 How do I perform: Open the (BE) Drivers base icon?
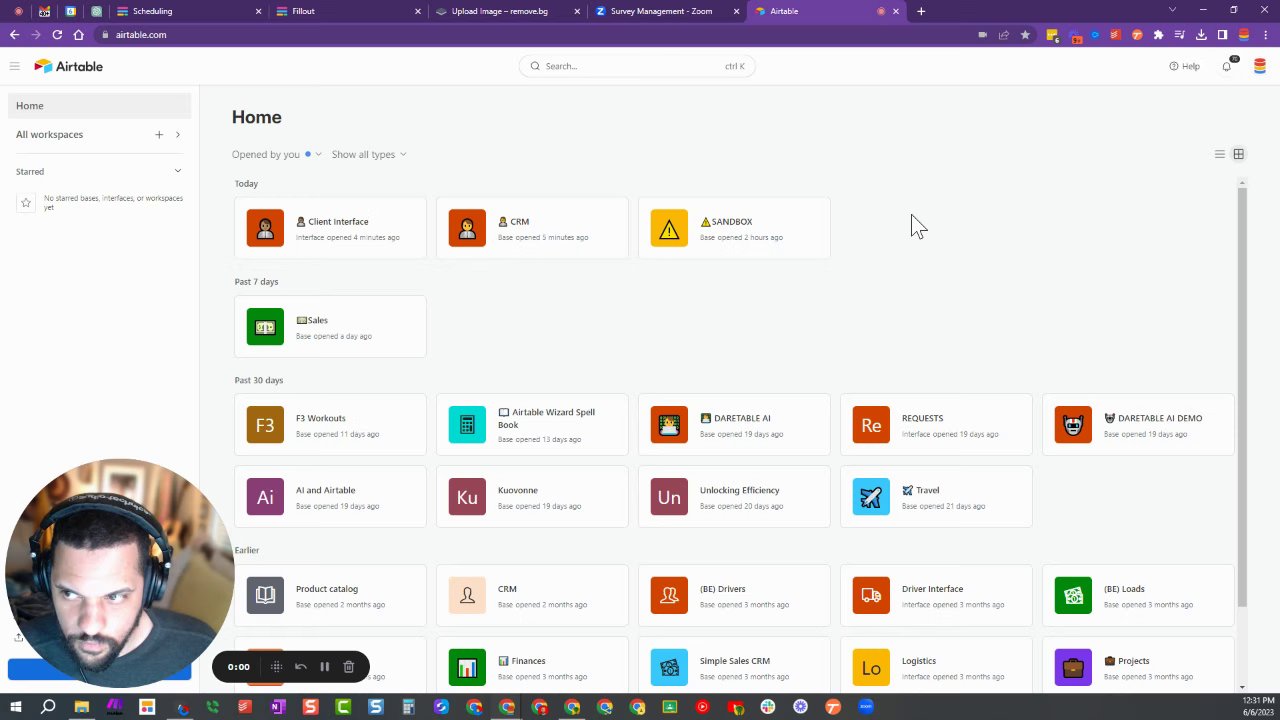(669, 596)
